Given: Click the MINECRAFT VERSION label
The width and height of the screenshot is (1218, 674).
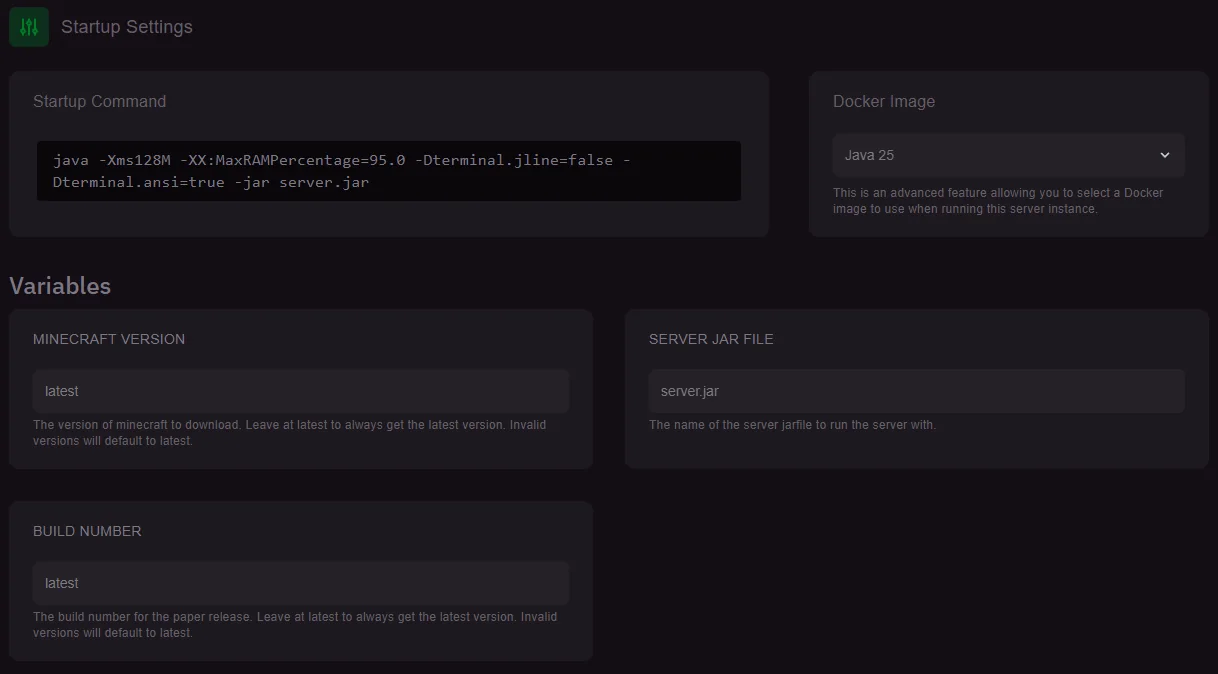Looking at the screenshot, I should pyautogui.click(x=109, y=339).
